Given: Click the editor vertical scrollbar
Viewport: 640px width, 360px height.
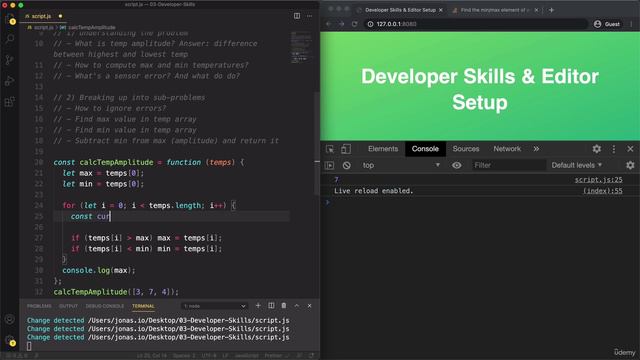Looking at the screenshot, I should pyautogui.click(x=317, y=143).
